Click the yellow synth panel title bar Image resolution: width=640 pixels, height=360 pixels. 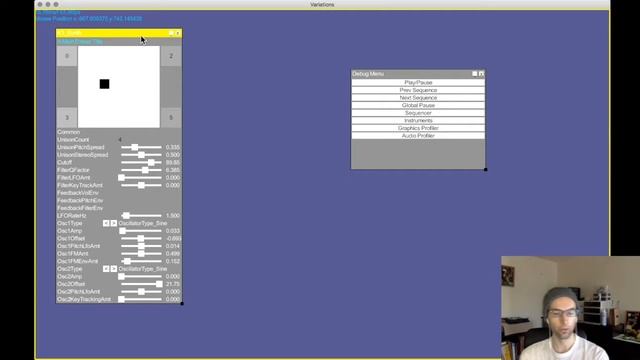click(x=119, y=33)
